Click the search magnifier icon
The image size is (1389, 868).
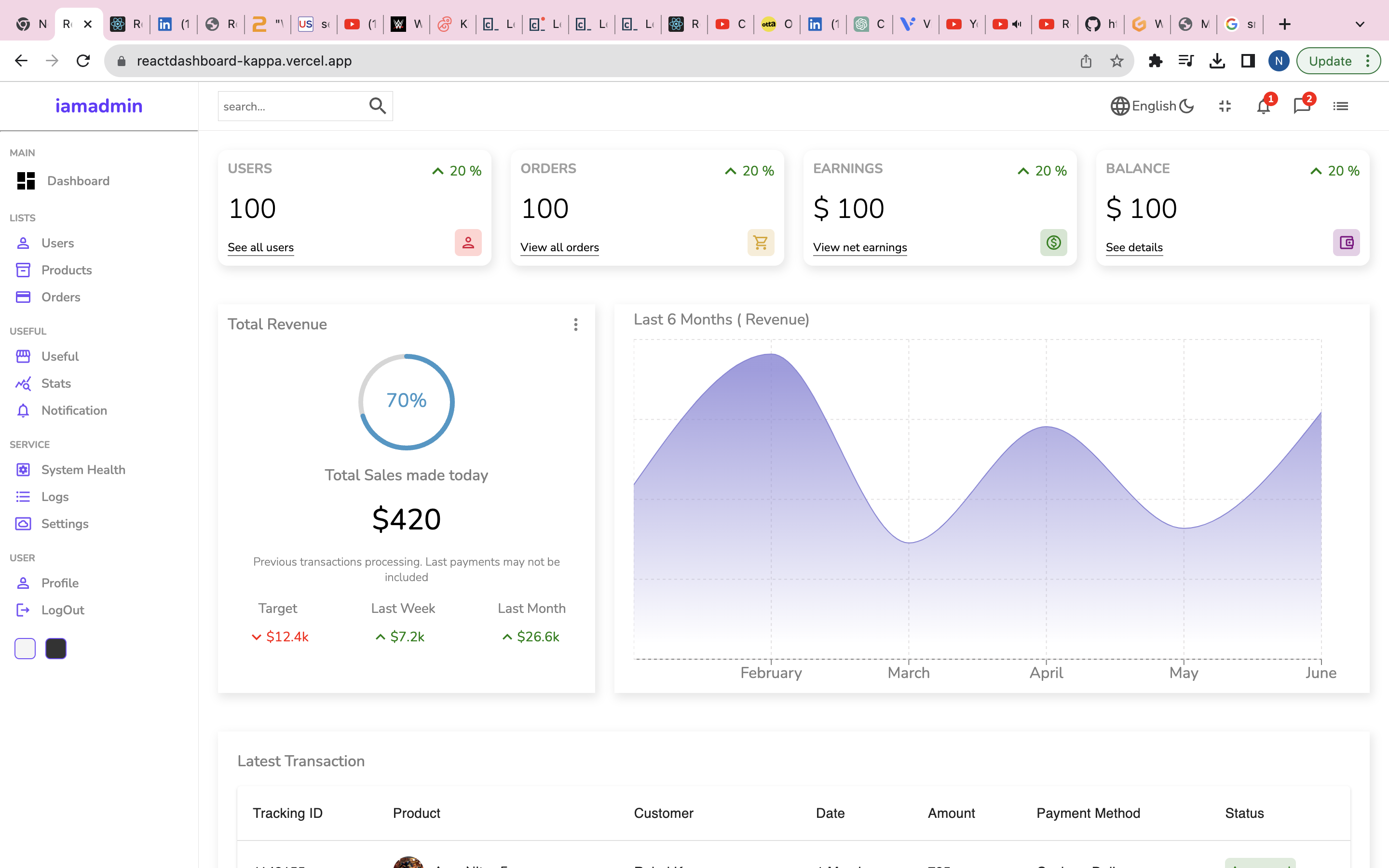click(377, 106)
